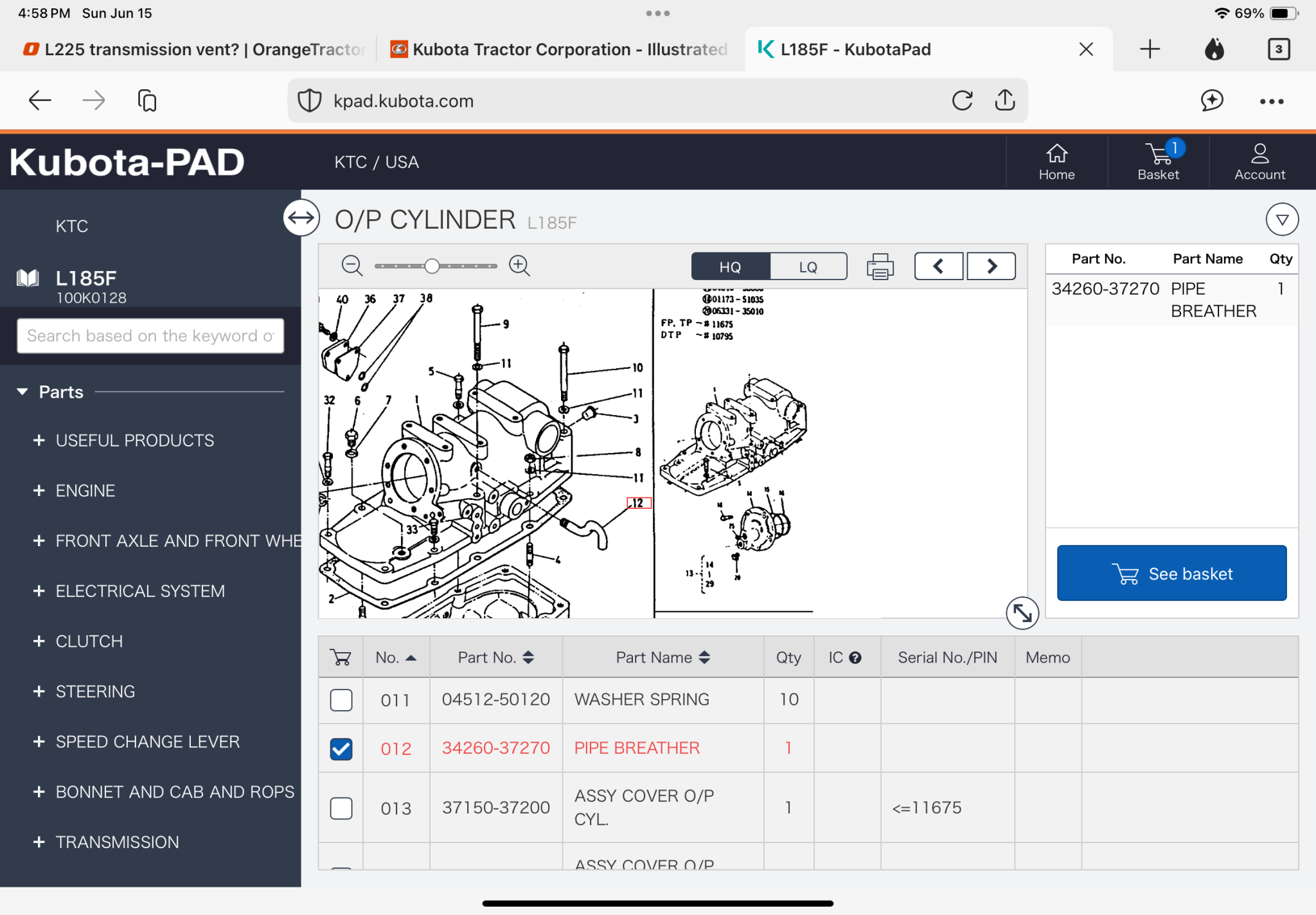Print the parts diagram
This screenshot has height=915, width=1316.
coord(880,266)
